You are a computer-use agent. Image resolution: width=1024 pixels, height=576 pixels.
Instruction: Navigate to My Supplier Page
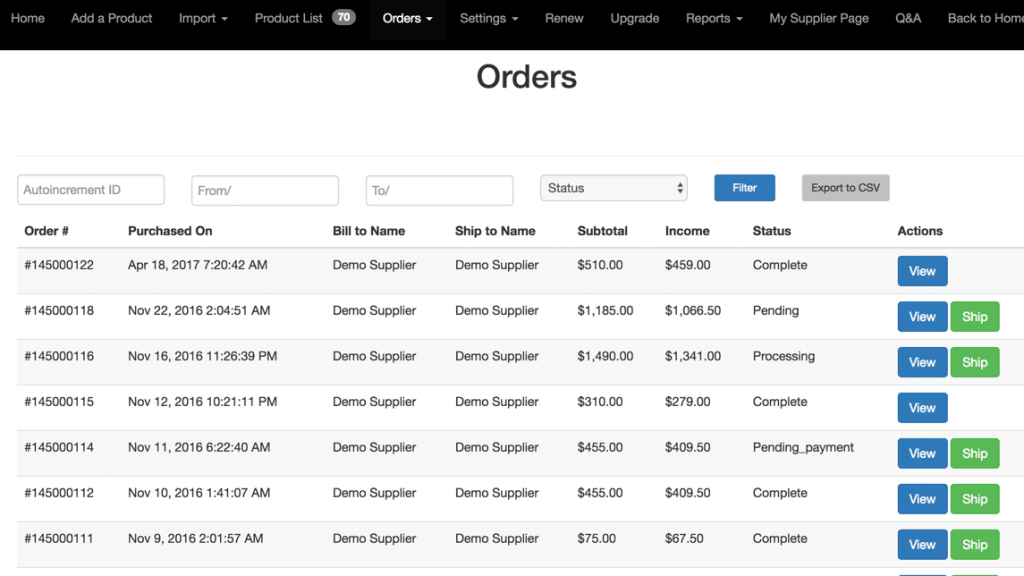click(818, 18)
